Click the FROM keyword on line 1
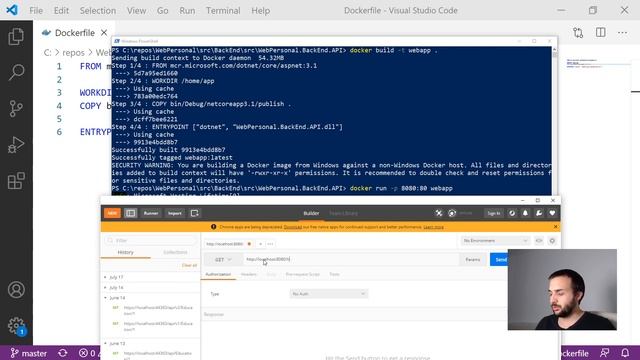640x360 pixels. [x=91, y=66]
